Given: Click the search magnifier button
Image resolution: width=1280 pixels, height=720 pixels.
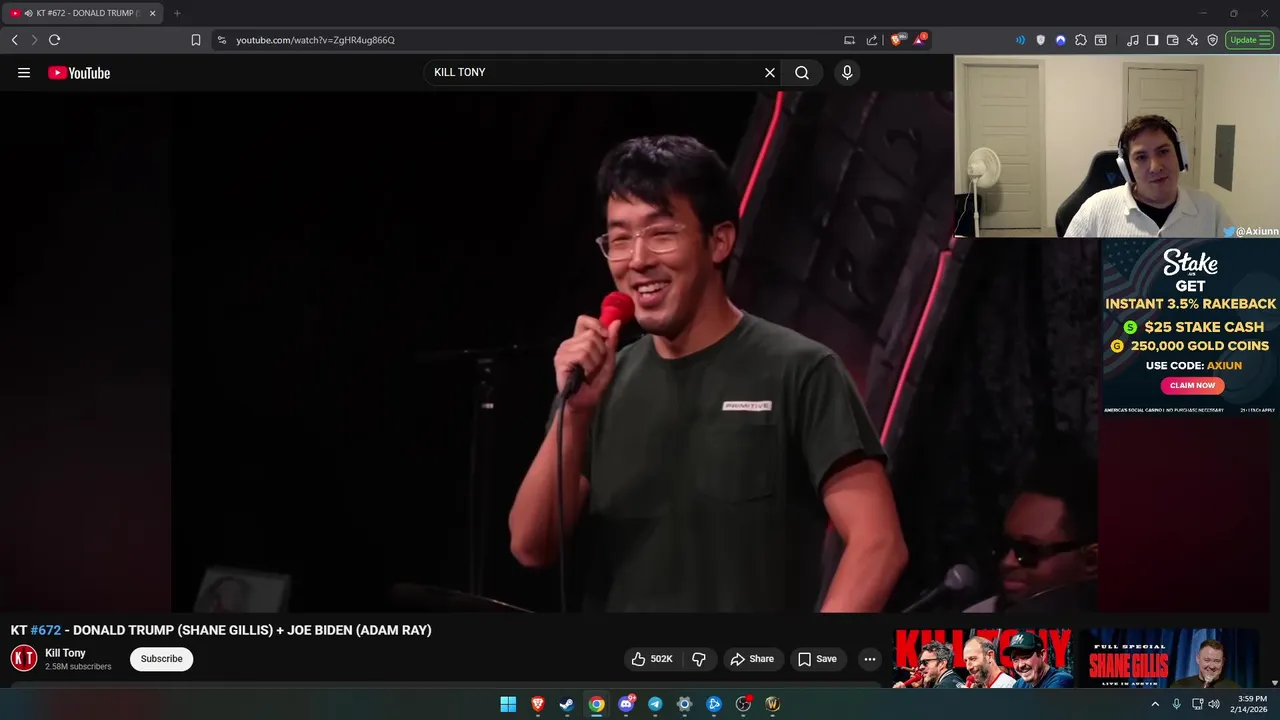Looking at the screenshot, I should point(802,73).
